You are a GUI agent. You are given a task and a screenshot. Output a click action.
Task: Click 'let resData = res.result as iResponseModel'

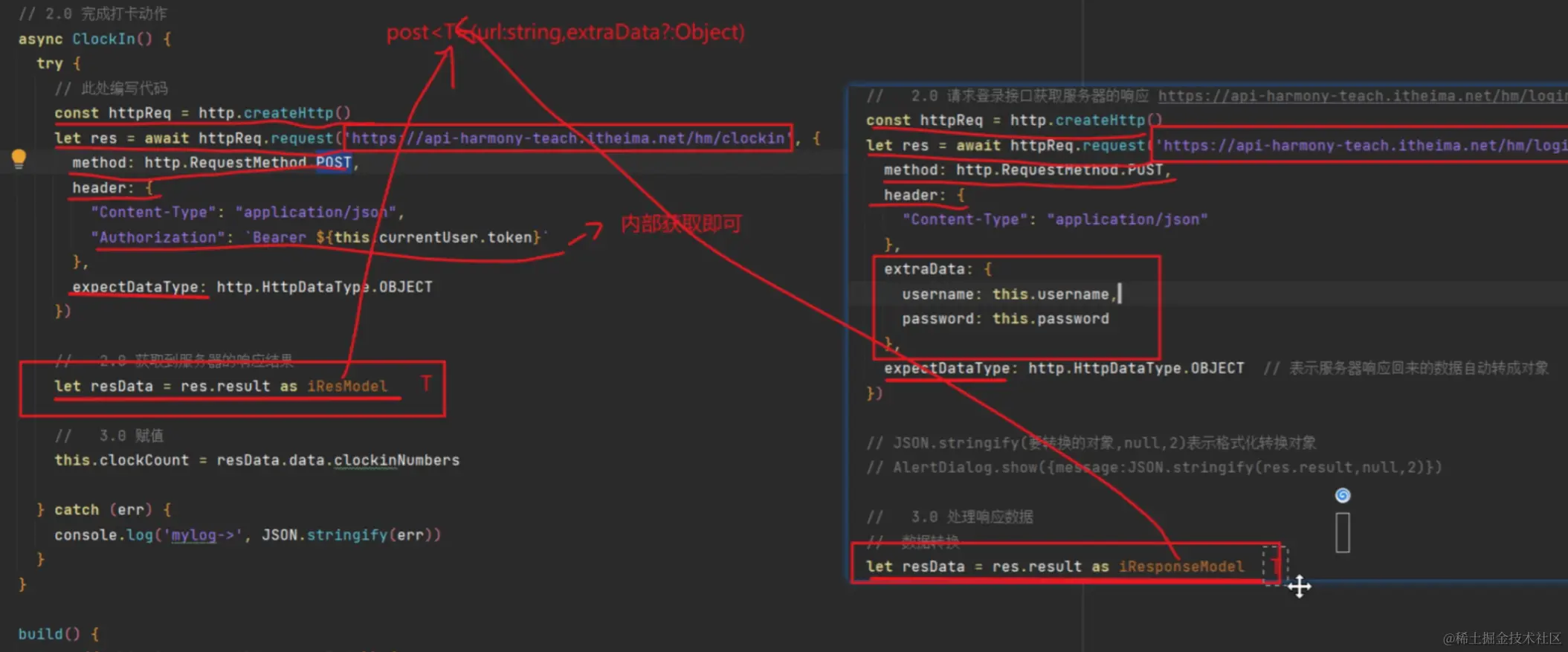pyautogui.click(x=1055, y=567)
